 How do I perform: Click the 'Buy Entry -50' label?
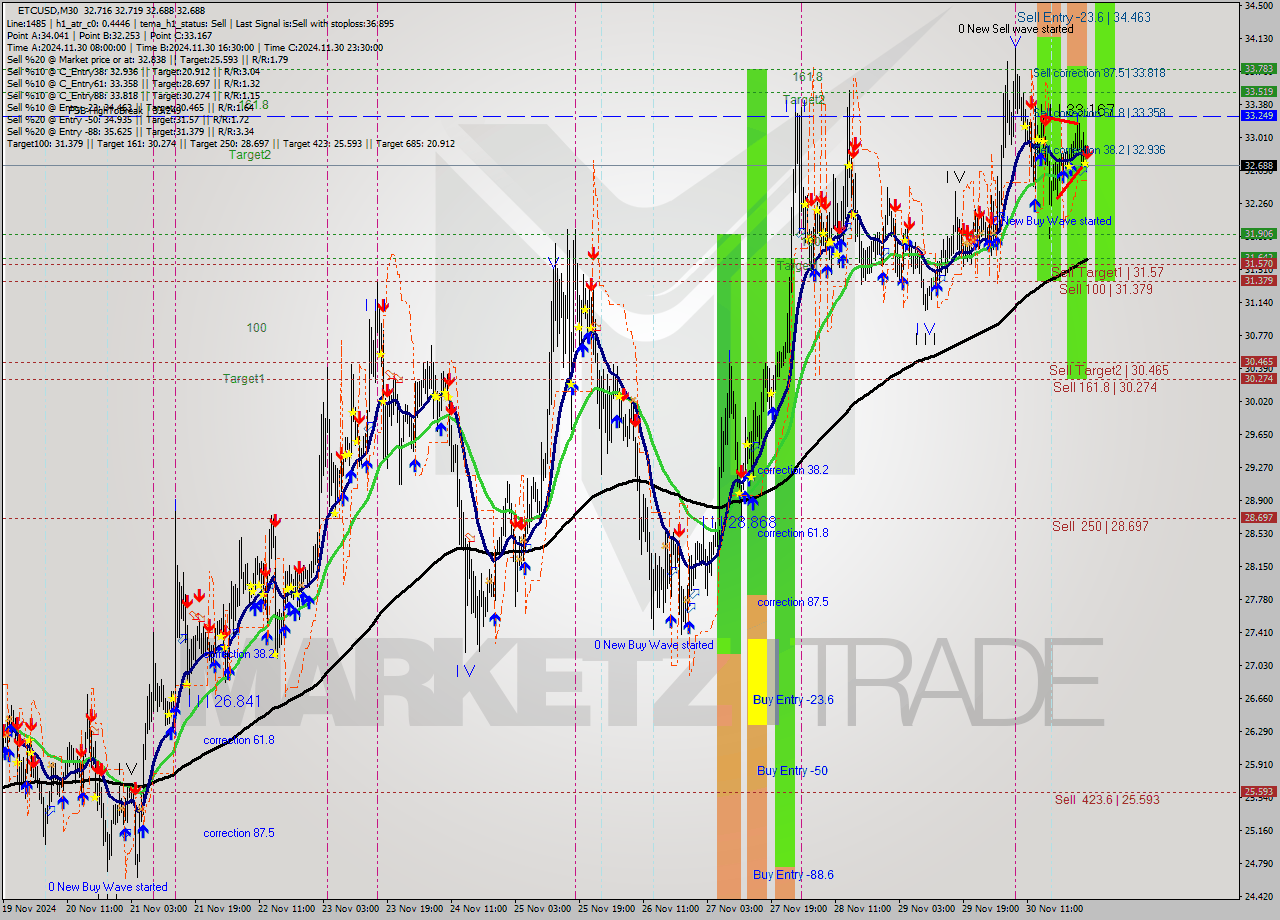coord(792,771)
